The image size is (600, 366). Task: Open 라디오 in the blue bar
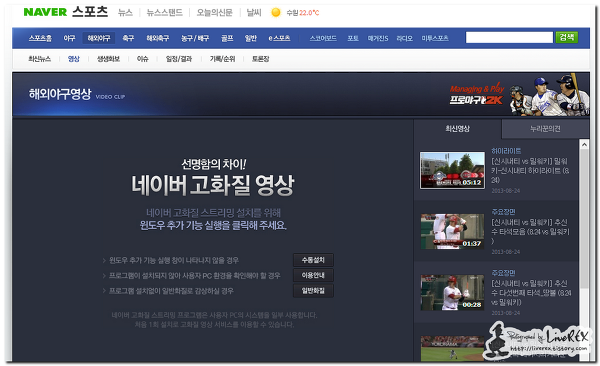pos(404,38)
